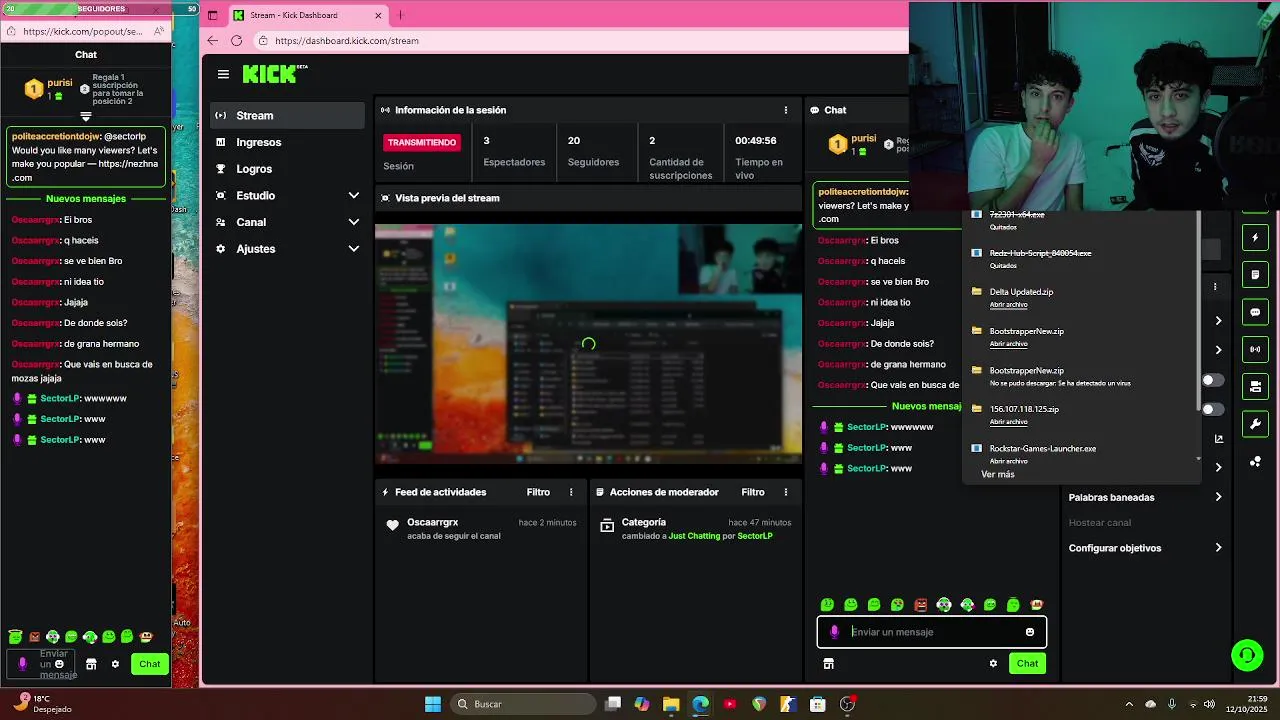This screenshot has height=720, width=1280.
Task: Click the camera layout icon in right rail
Action: [x=1255, y=386]
